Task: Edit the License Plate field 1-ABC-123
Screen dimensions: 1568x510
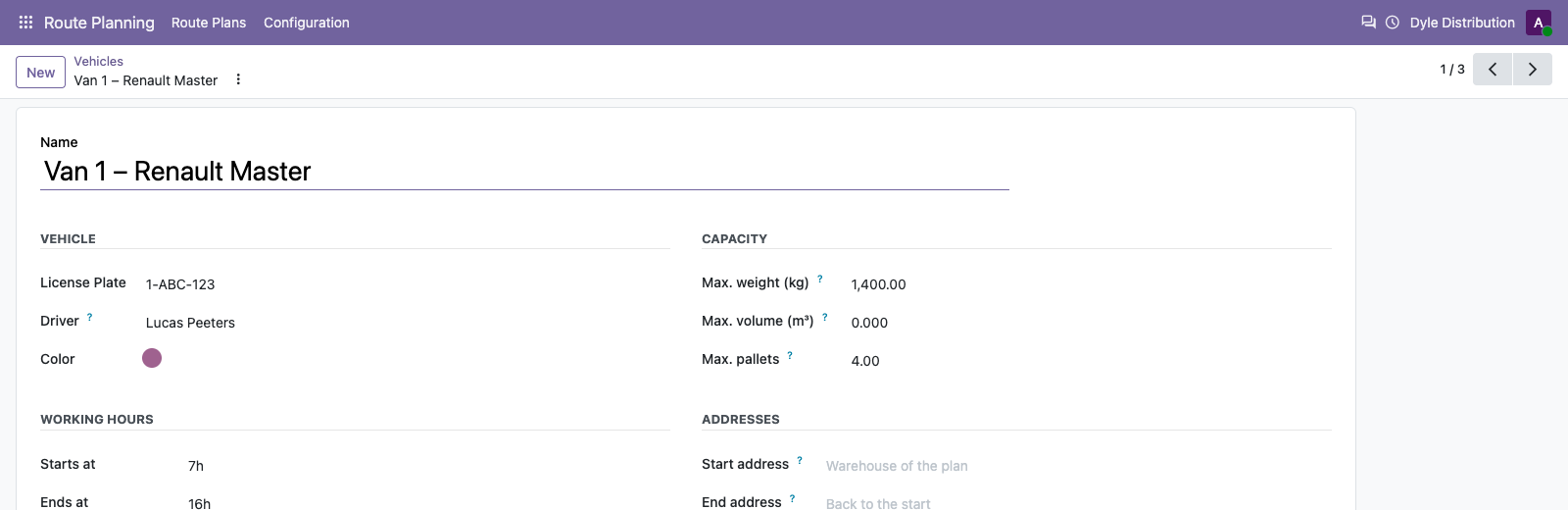Action: pos(407,284)
